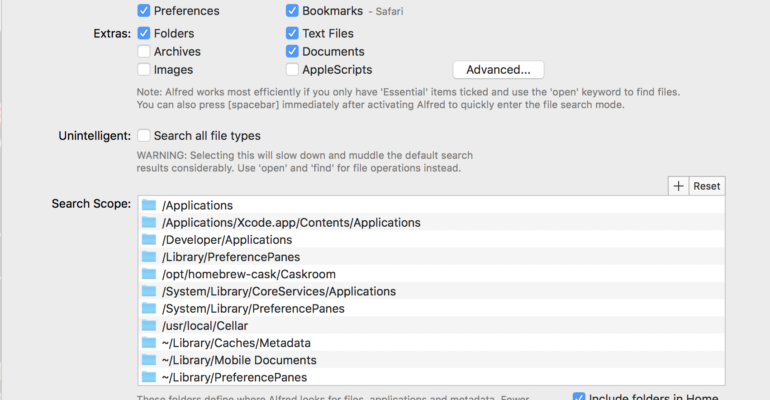This screenshot has width=770, height=400.
Task: Click the Search Scope: label
Action: pyautogui.click(x=91, y=204)
